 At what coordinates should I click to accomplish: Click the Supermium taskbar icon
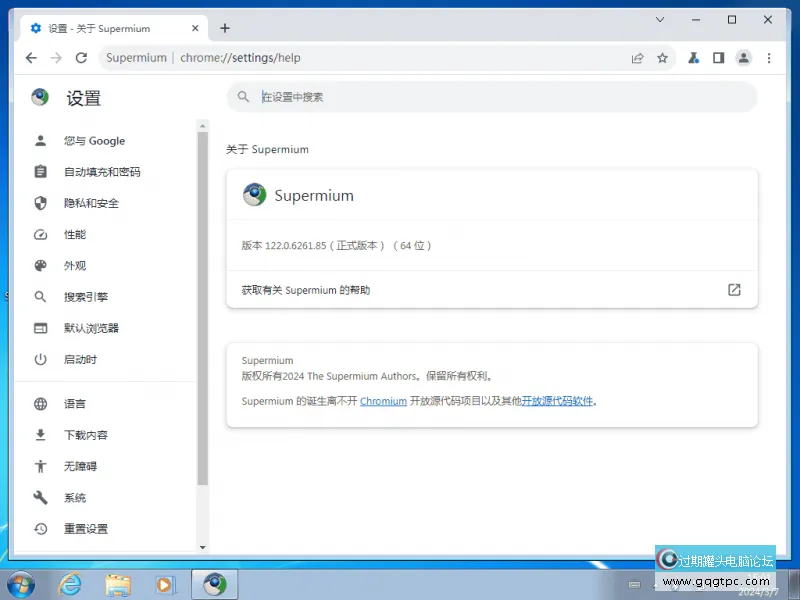pos(214,584)
